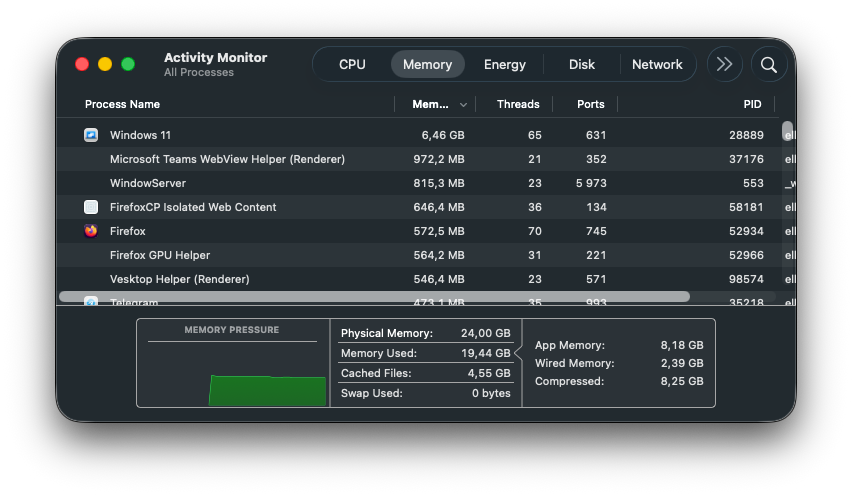Sort by Process Name column header

coord(122,104)
